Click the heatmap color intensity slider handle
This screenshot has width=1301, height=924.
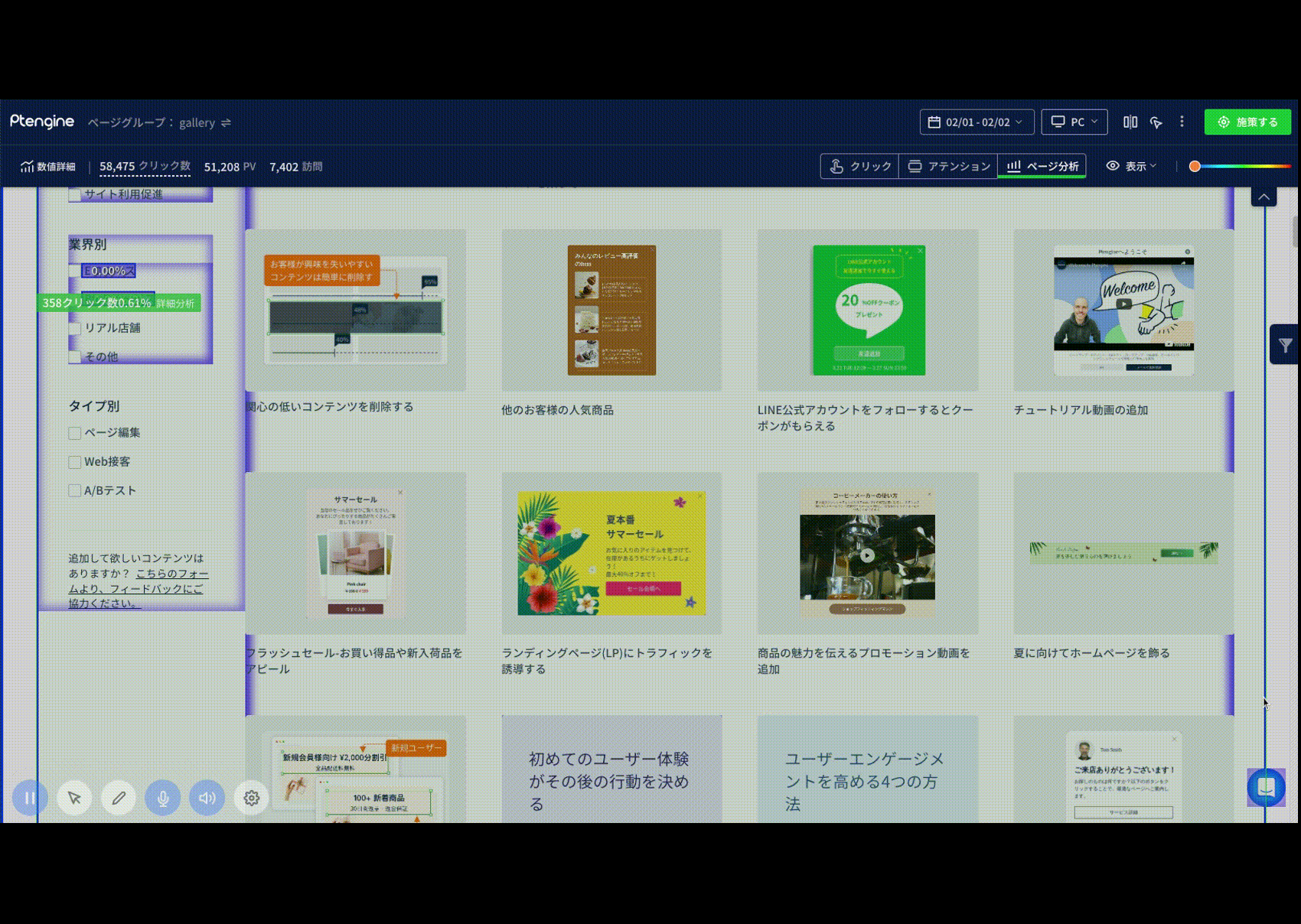tap(1195, 166)
